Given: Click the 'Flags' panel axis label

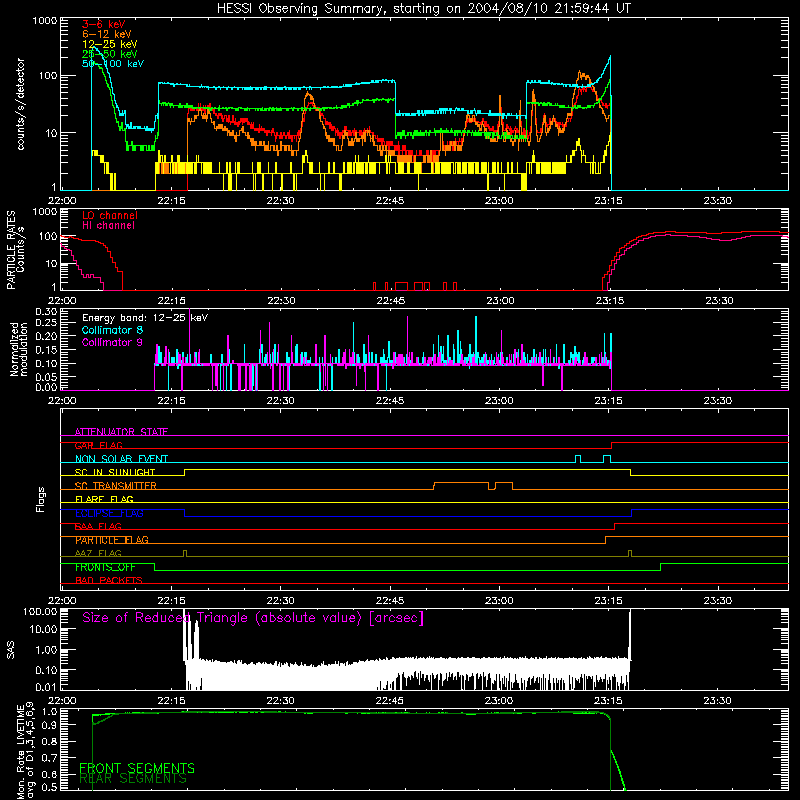Looking at the screenshot, I should pyautogui.click(x=41, y=500).
